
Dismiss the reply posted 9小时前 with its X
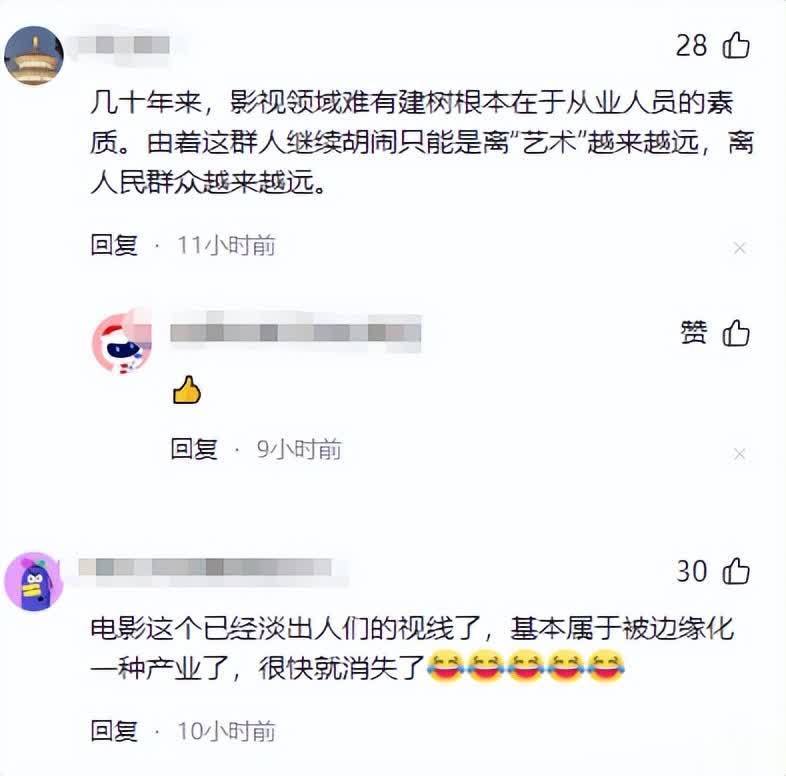click(x=739, y=454)
